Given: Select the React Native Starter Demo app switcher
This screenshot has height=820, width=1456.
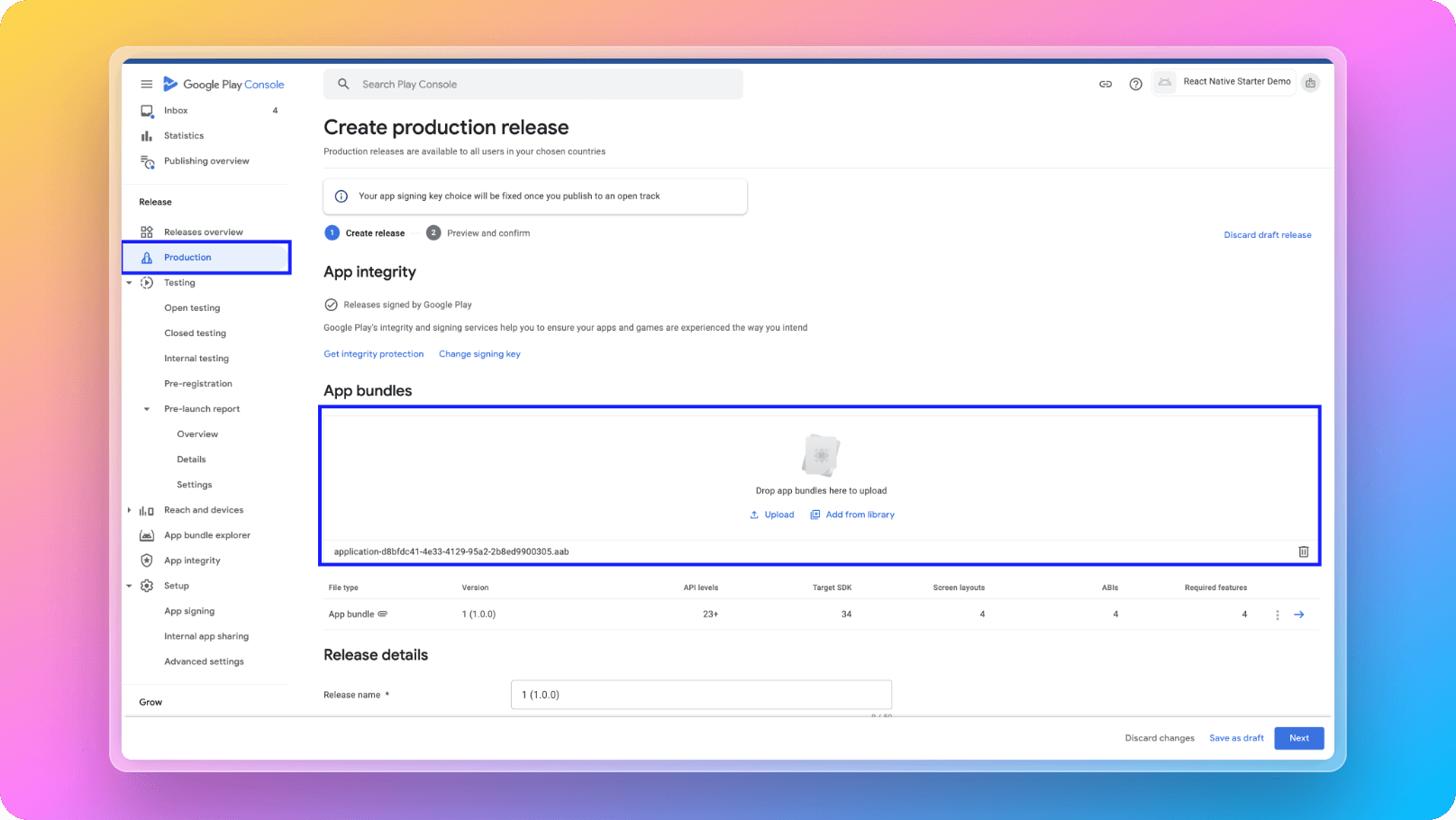Looking at the screenshot, I should point(1224,82).
